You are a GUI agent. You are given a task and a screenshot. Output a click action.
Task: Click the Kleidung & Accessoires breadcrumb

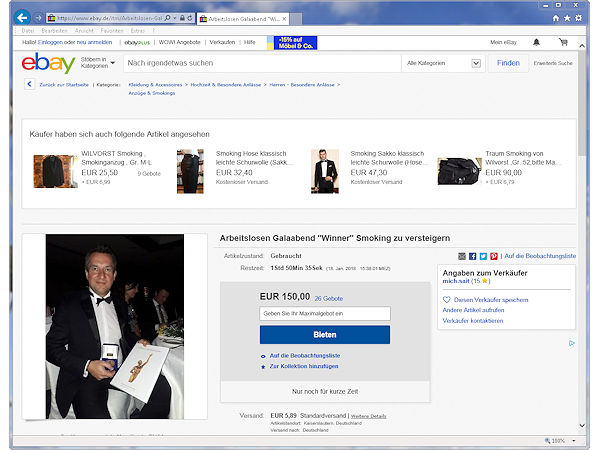(x=155, y=85)
